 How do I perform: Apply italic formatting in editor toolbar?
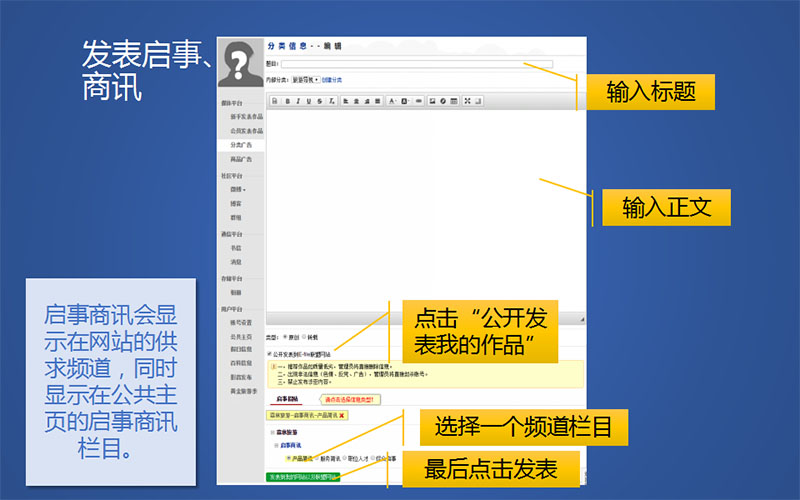pos(297,101)
